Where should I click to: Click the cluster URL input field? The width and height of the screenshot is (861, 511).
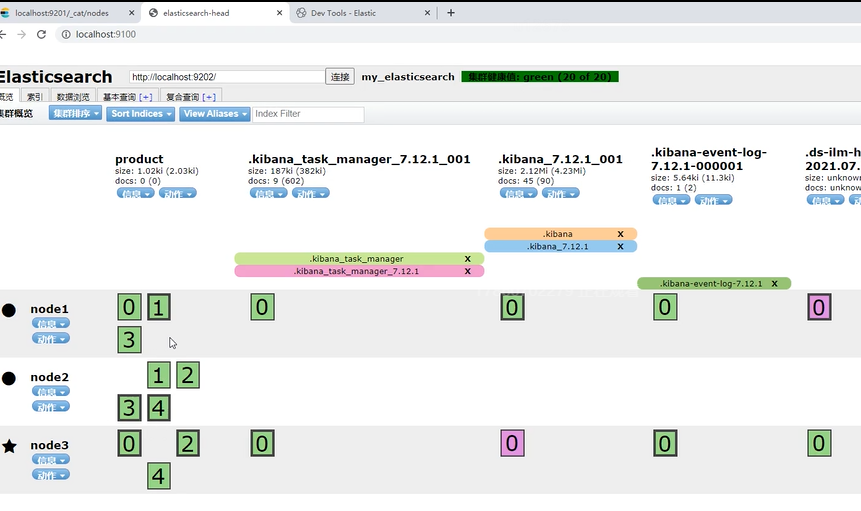tap(227, 77)
